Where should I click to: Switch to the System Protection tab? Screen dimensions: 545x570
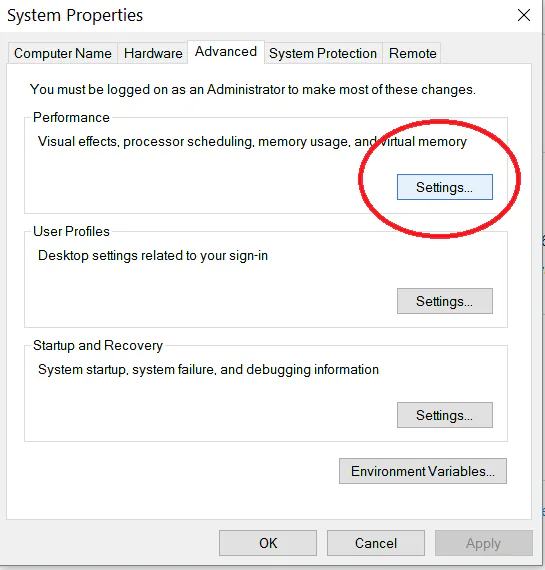[x=323, y=53]
